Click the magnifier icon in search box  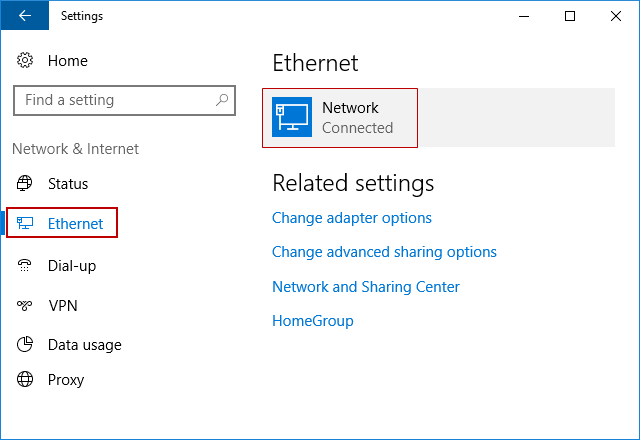point(222,100)
